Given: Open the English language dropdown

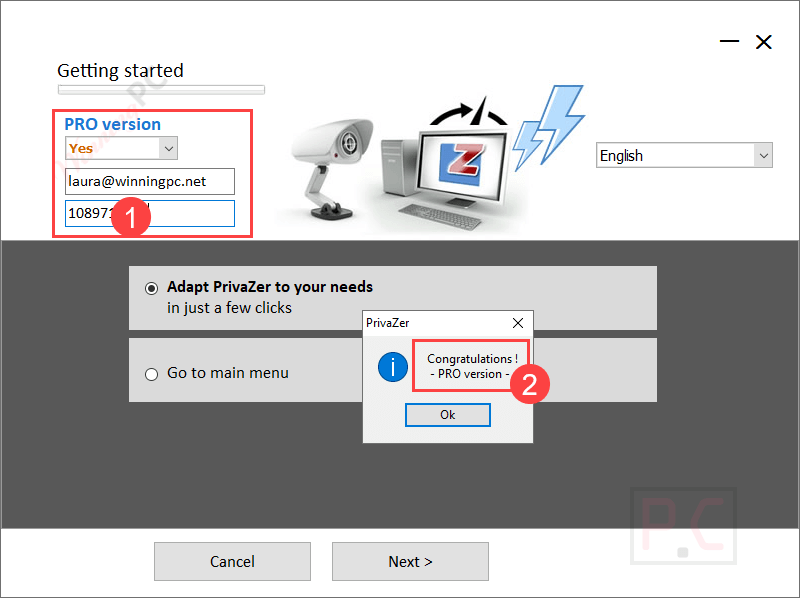Looking at the screenshot, I should tap(684, 156).
